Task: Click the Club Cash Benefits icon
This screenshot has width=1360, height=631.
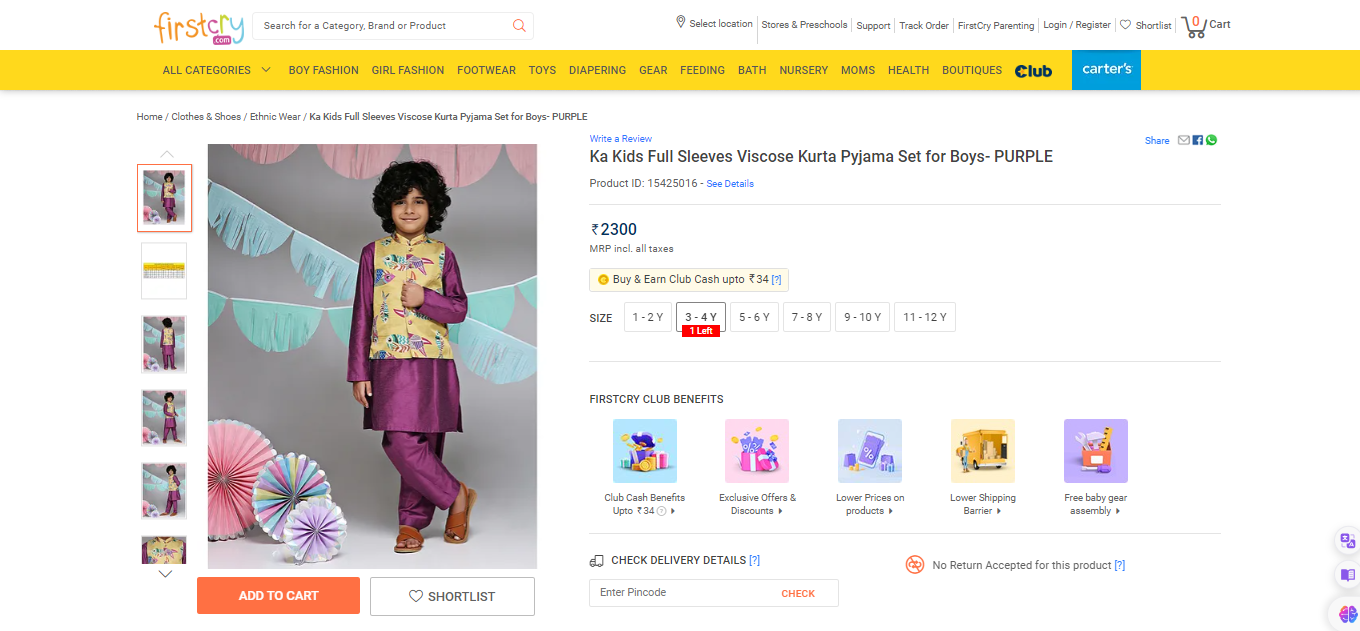Action: [x=644, y=451]
